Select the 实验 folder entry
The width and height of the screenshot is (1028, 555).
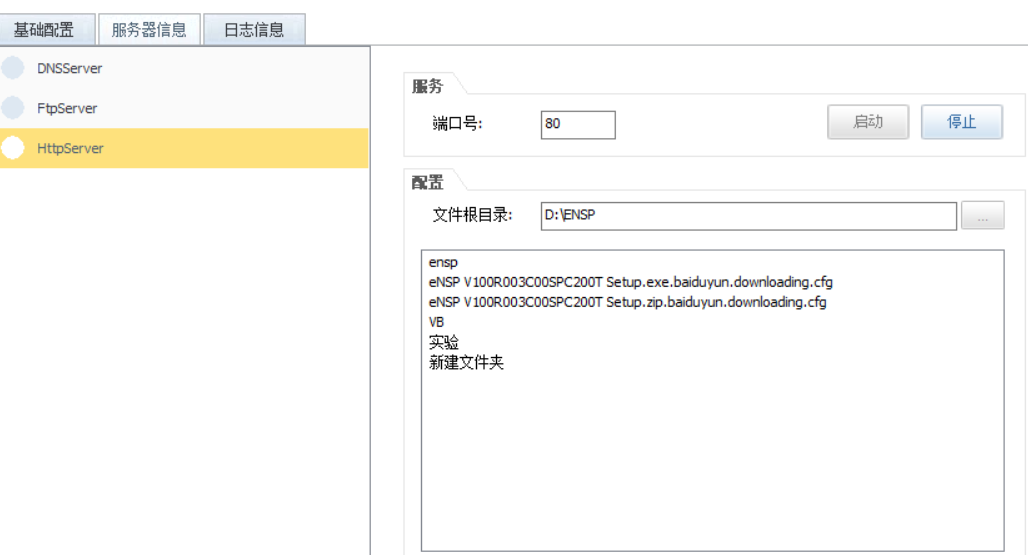(444, 342)
